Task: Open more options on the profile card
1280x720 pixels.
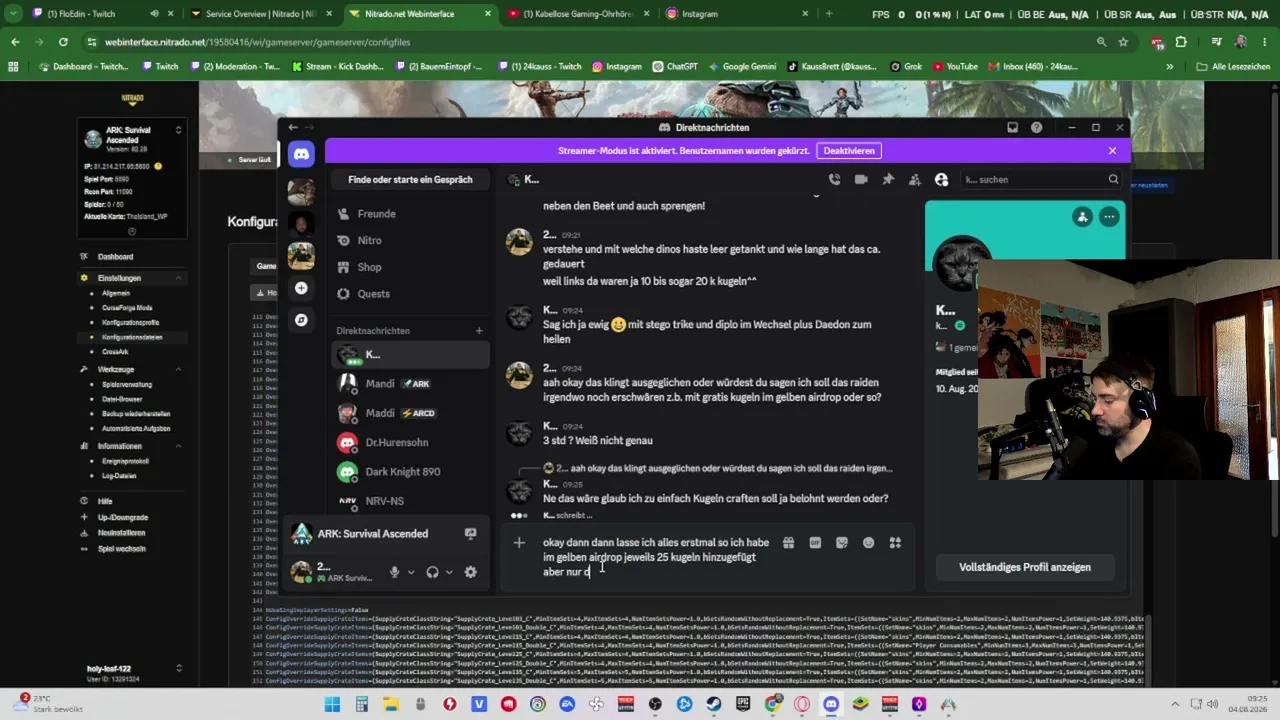Action: click(1108, 217)
